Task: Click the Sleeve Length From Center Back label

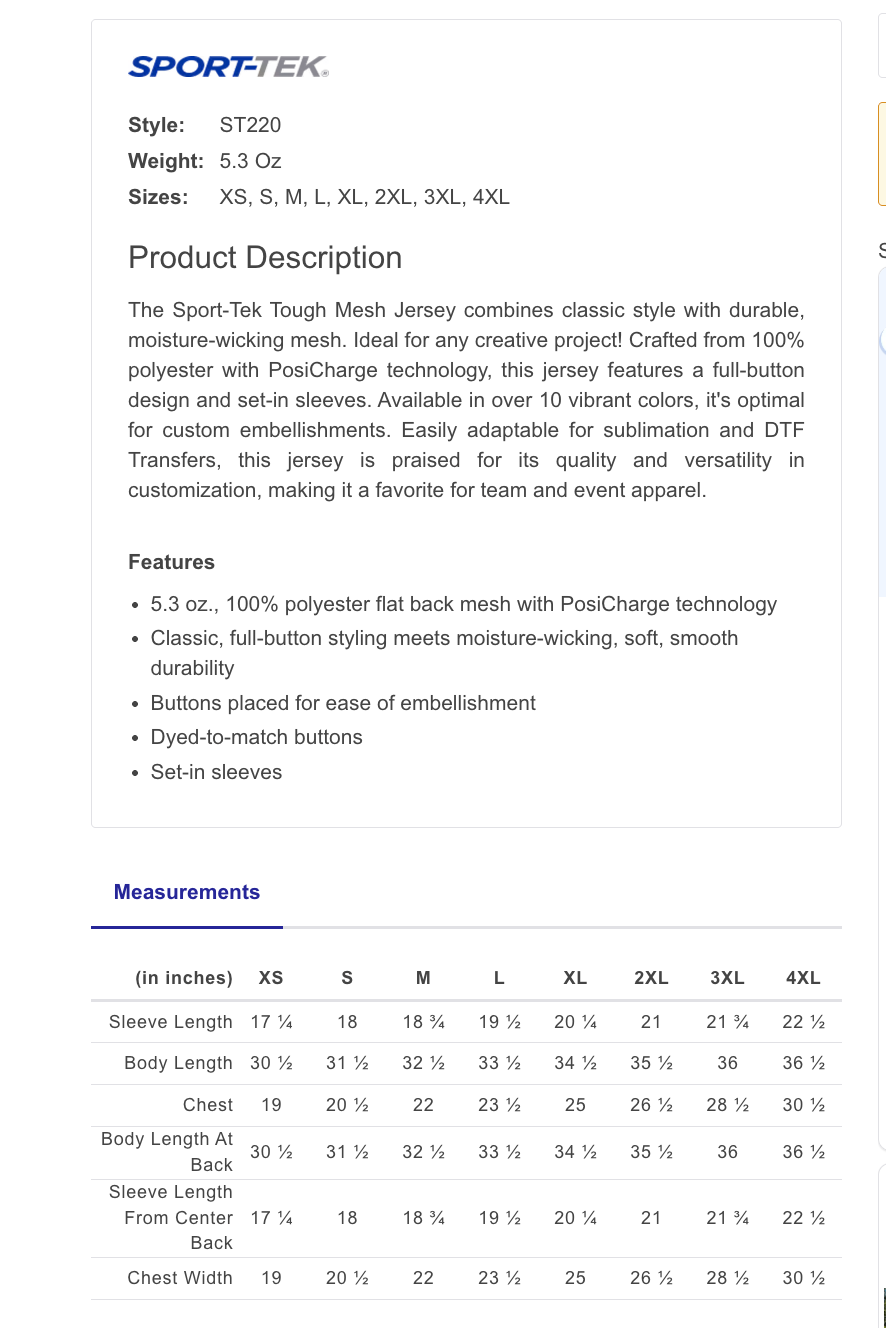Action: [171, 1218]
